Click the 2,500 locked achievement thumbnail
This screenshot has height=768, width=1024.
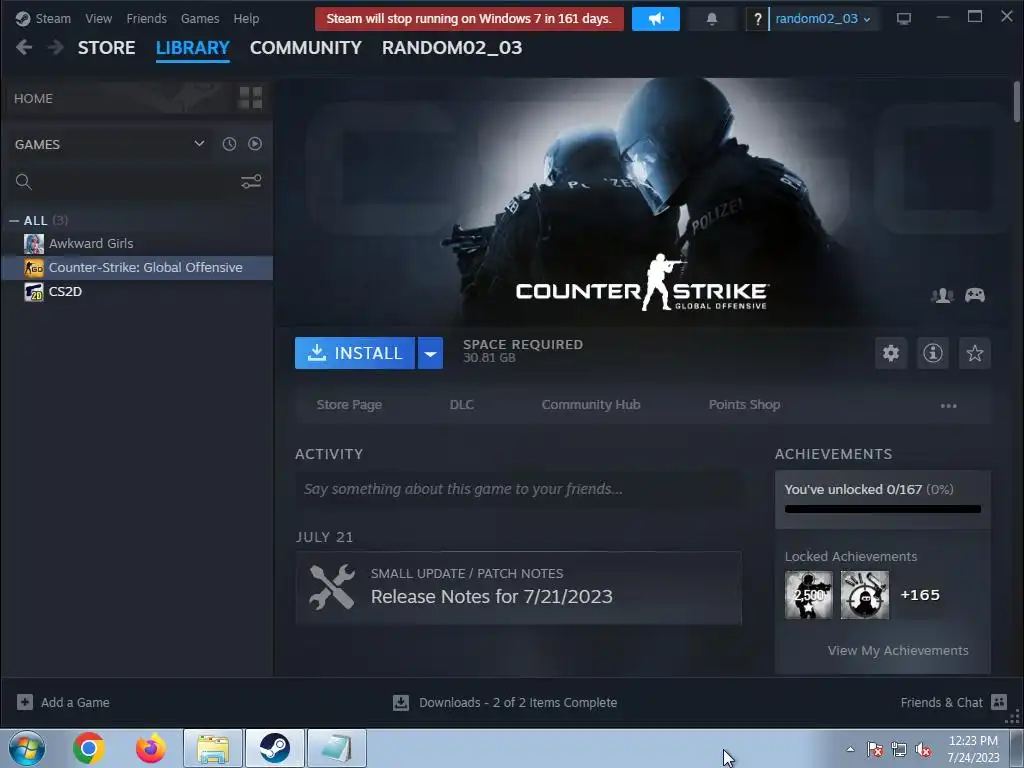pos(808,595)
